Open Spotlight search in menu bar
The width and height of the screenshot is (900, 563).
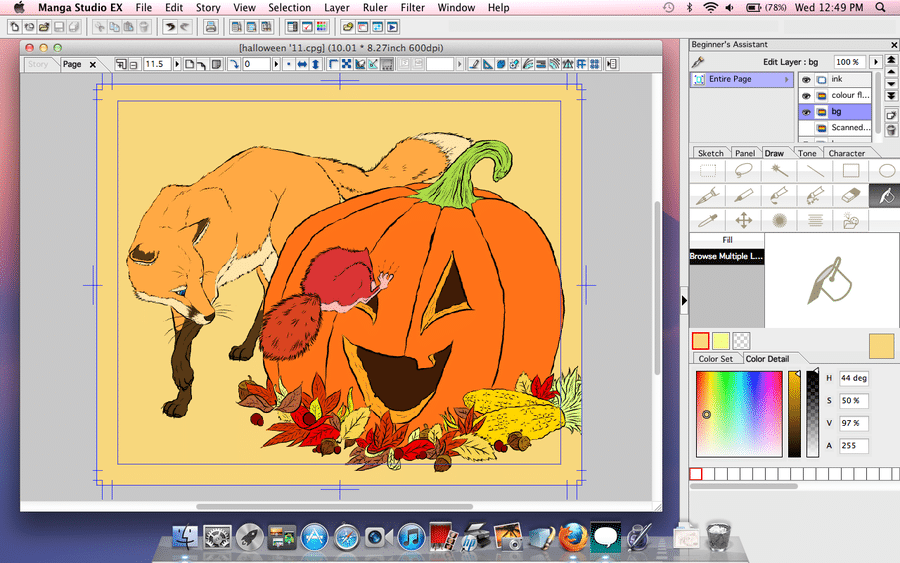click(880, 7)
